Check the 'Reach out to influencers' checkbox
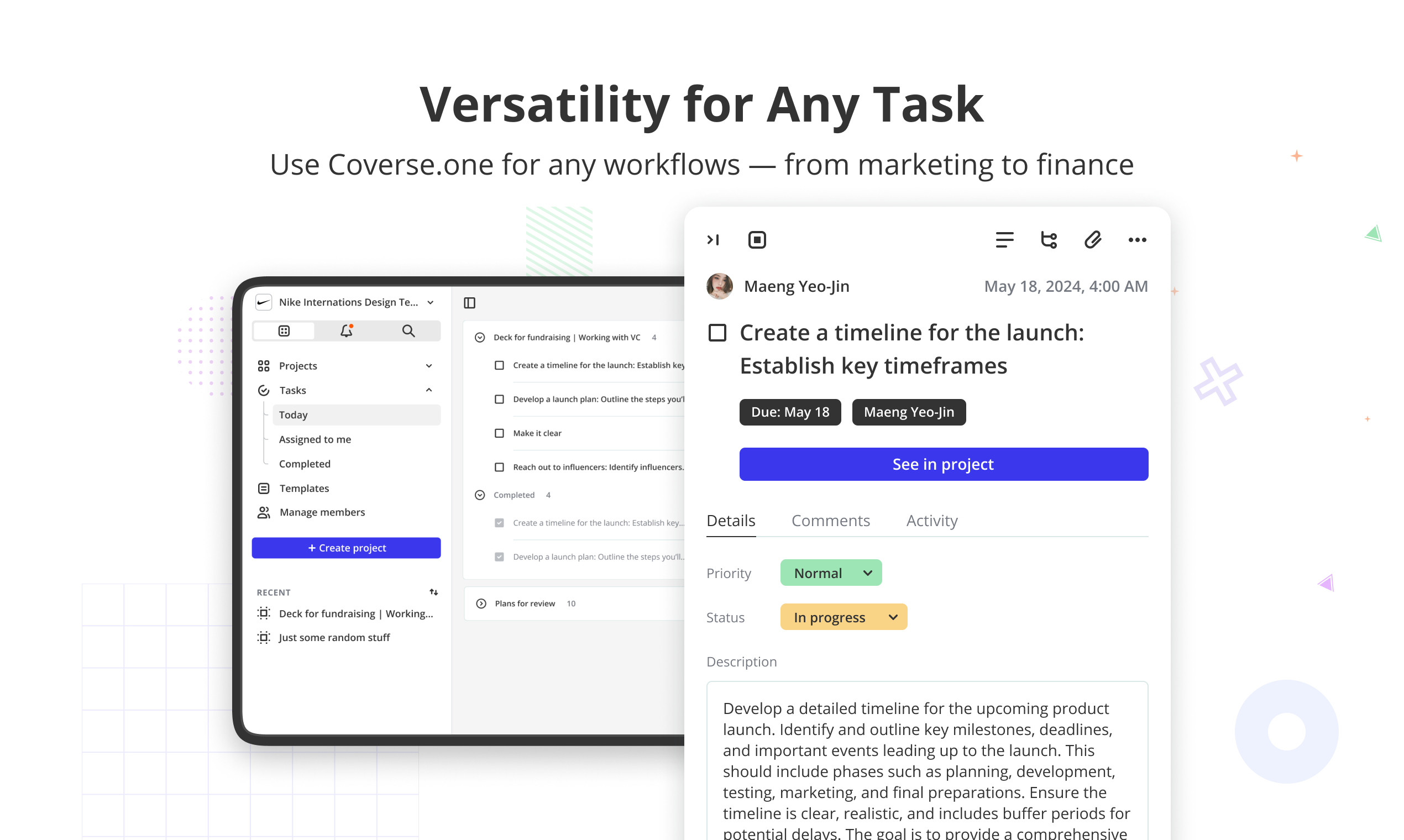 [499, 467]
